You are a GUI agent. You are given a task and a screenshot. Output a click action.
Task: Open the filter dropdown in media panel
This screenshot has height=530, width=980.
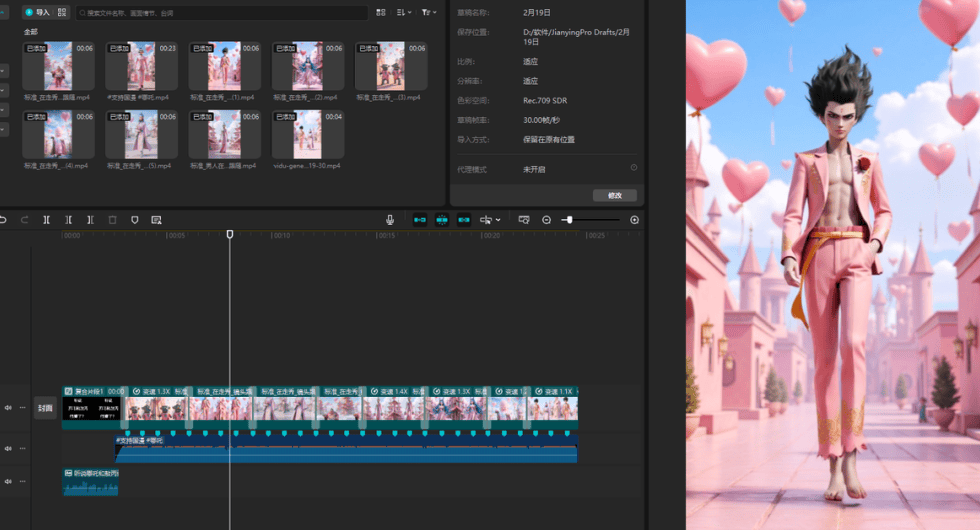pyautogui.click(x=428, y=13)
